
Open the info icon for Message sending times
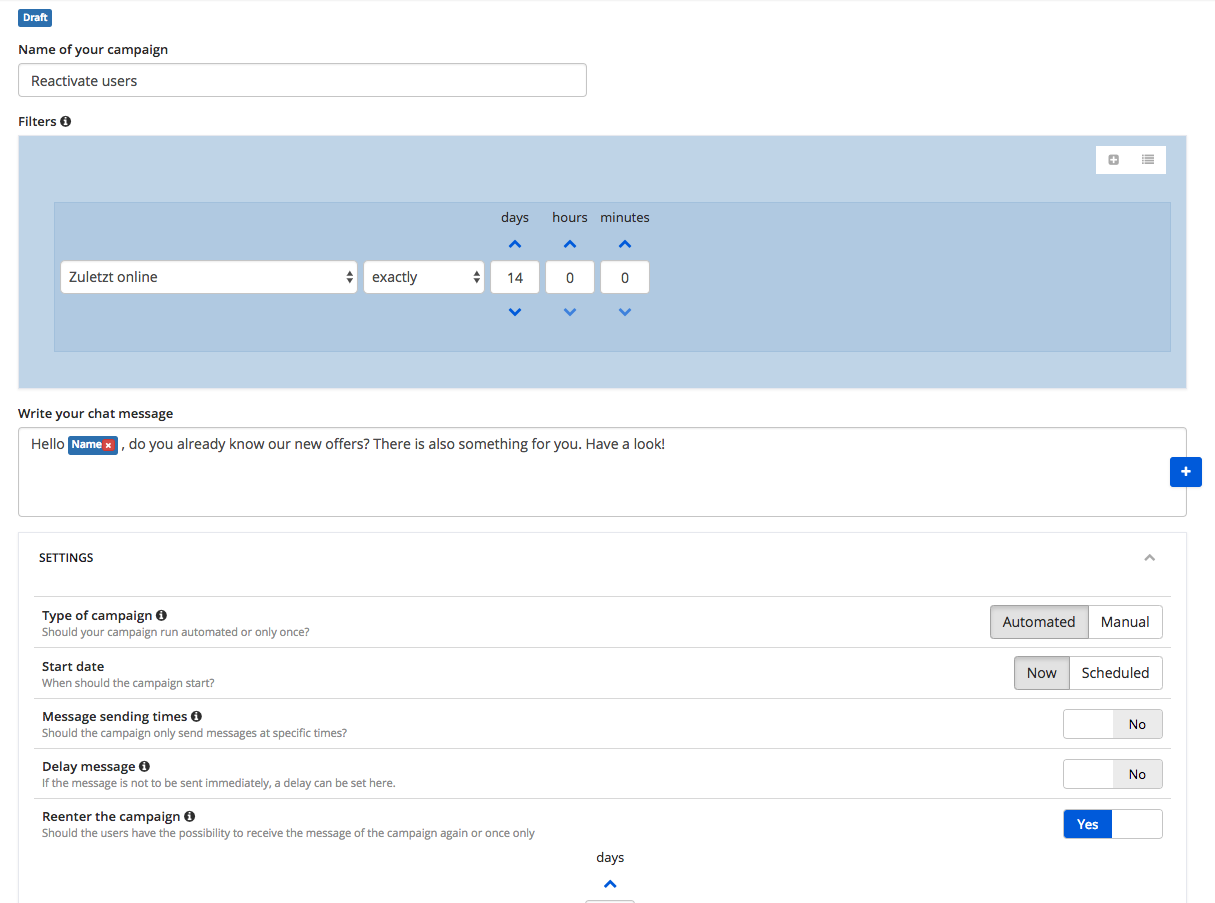[x=196, y=716]
